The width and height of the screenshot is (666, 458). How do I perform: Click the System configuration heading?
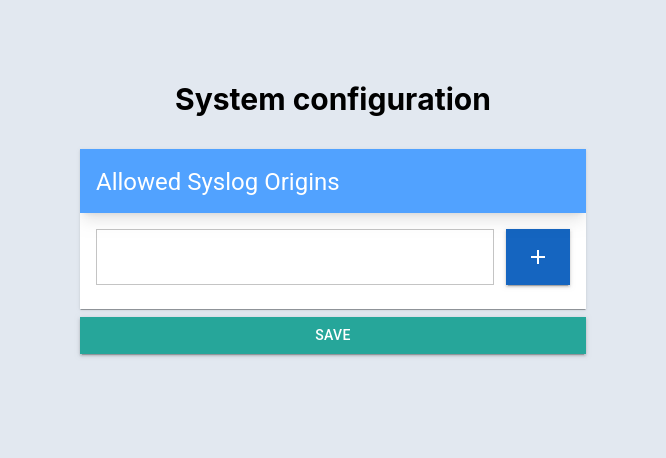point(333,100)
